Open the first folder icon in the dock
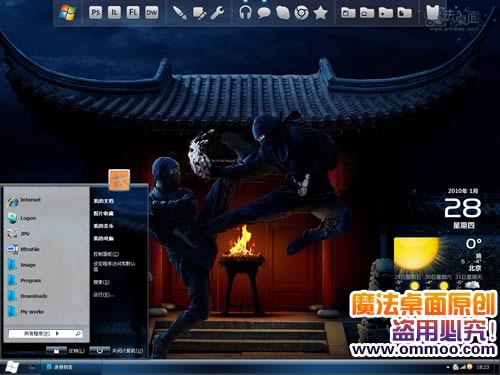This screenshot has height=375, width=500. click(348, 13)
